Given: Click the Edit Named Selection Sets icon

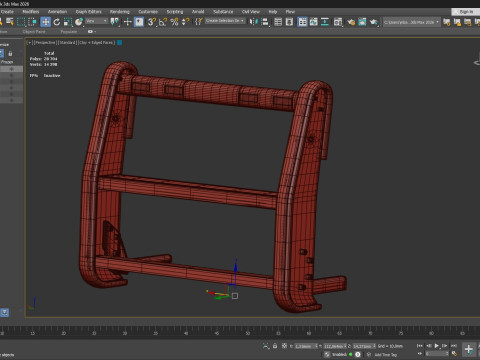Looking at the screenshot, I should click(199, 22).
